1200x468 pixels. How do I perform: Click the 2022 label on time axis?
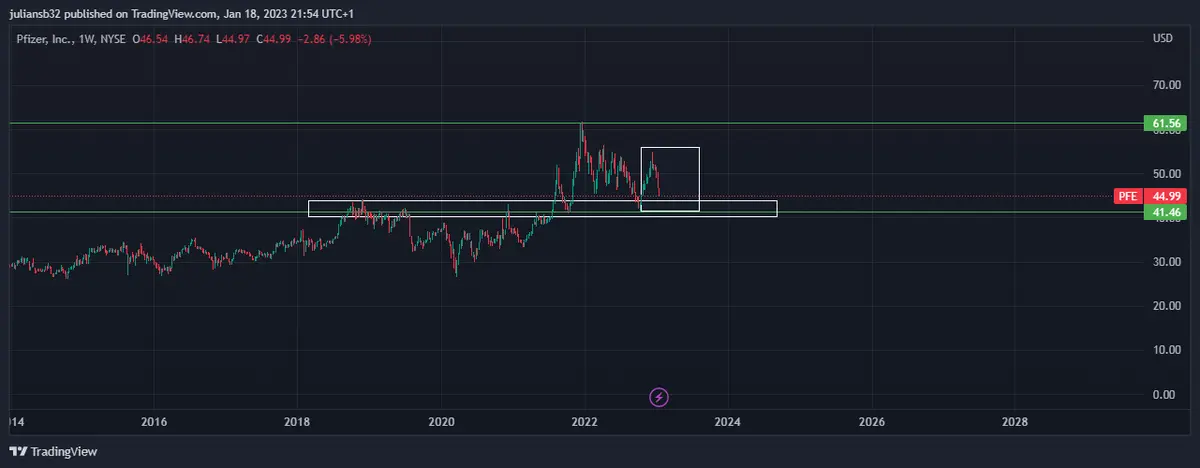tap(584, 421)
